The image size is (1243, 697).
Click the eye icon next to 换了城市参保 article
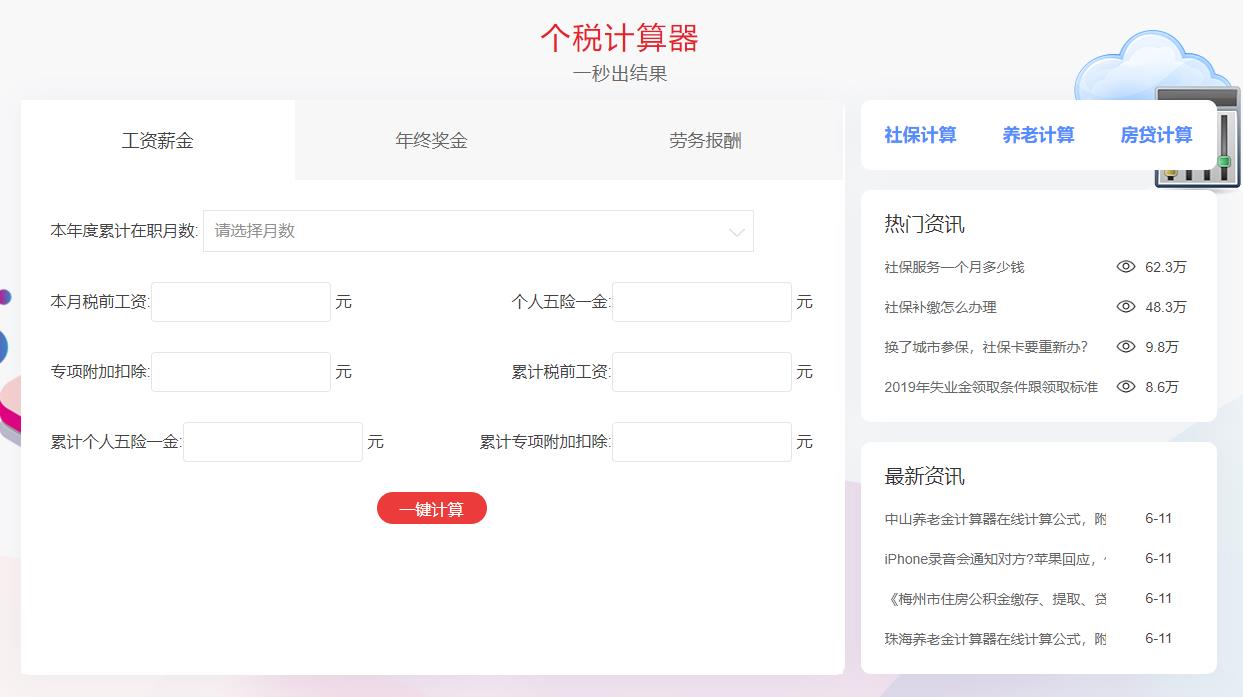click(x=1127, y=347)
